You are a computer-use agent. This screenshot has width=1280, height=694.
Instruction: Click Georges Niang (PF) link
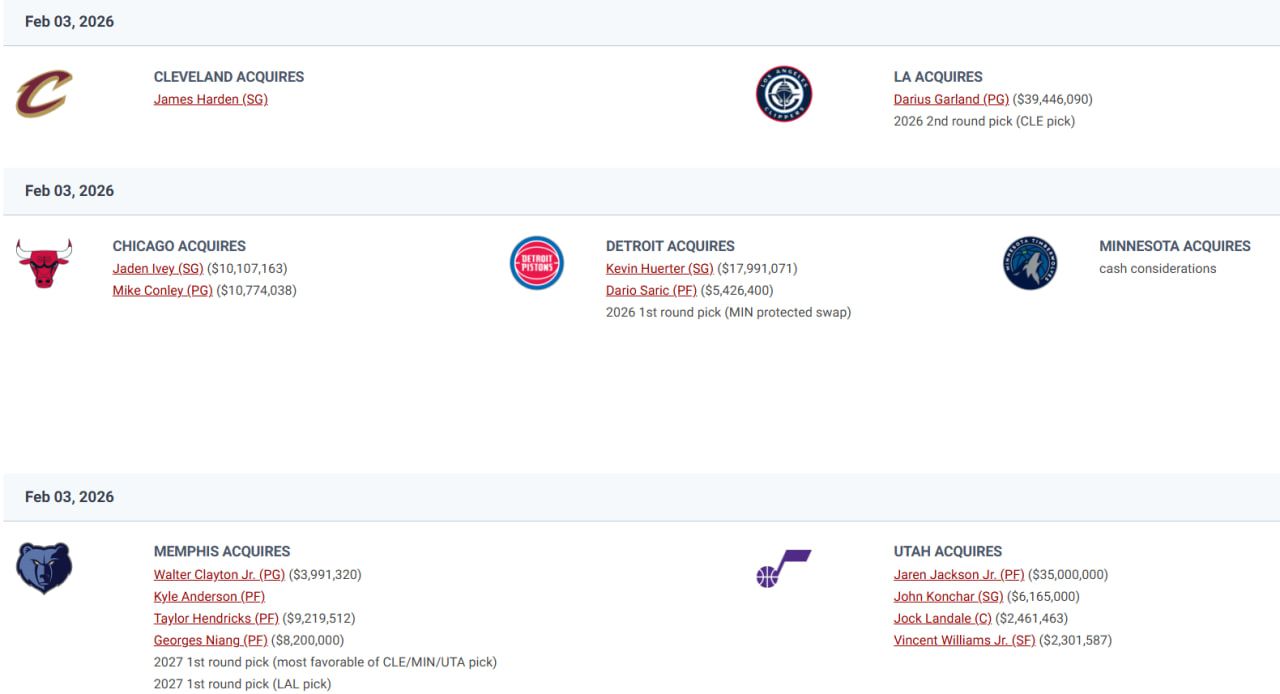(x=210, y=640)
